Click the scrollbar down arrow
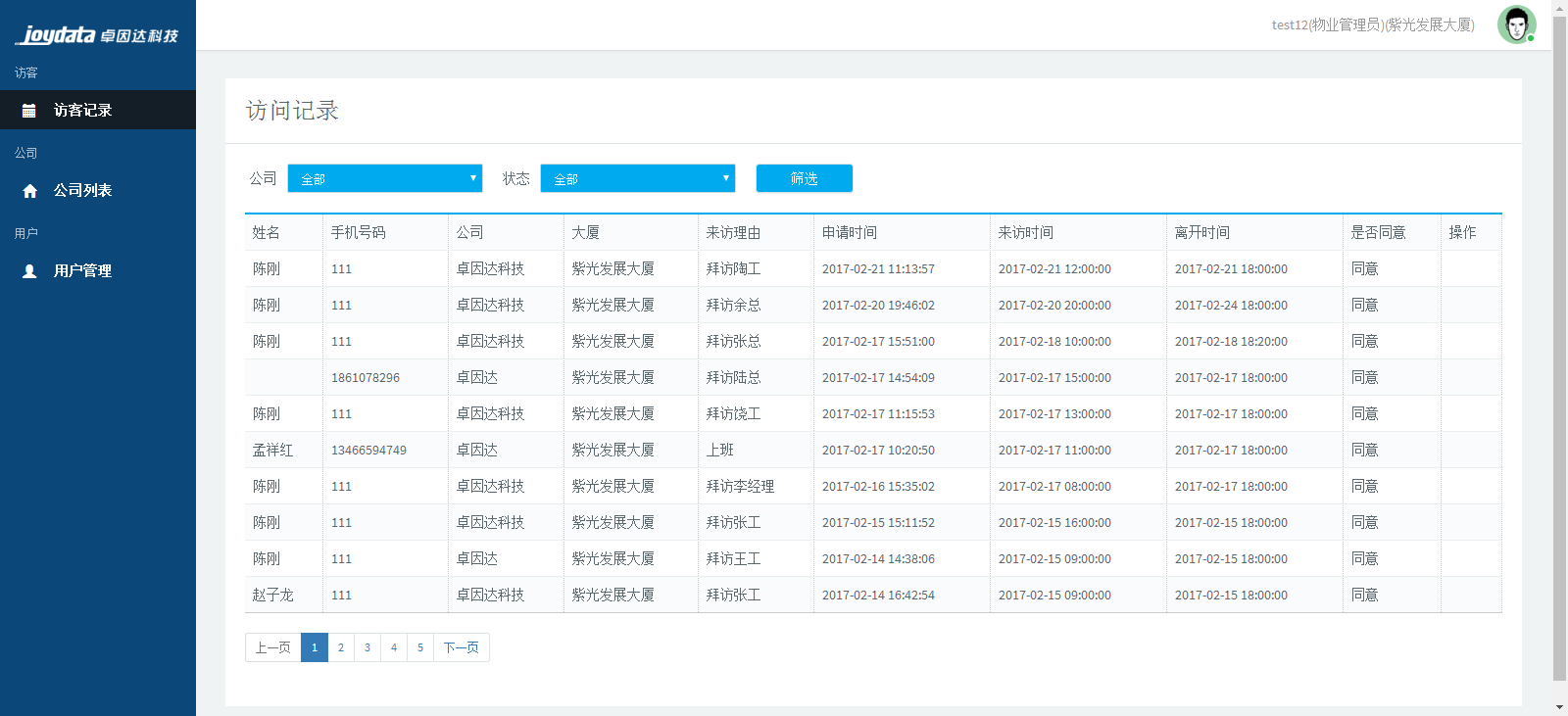This screenshot has width=1568, height=716. 1559,707
